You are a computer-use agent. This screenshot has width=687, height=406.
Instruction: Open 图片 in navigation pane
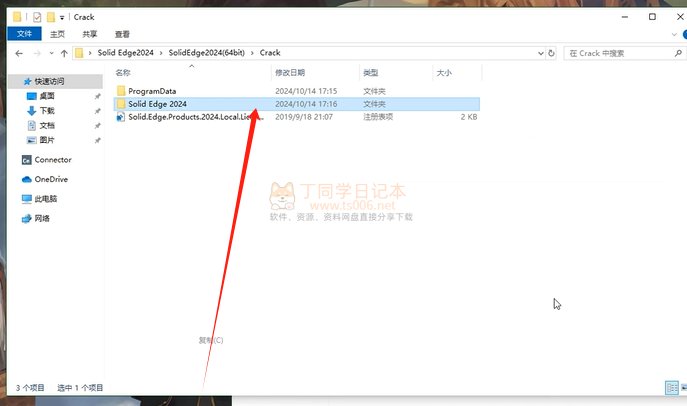click(x=47, y=140)
